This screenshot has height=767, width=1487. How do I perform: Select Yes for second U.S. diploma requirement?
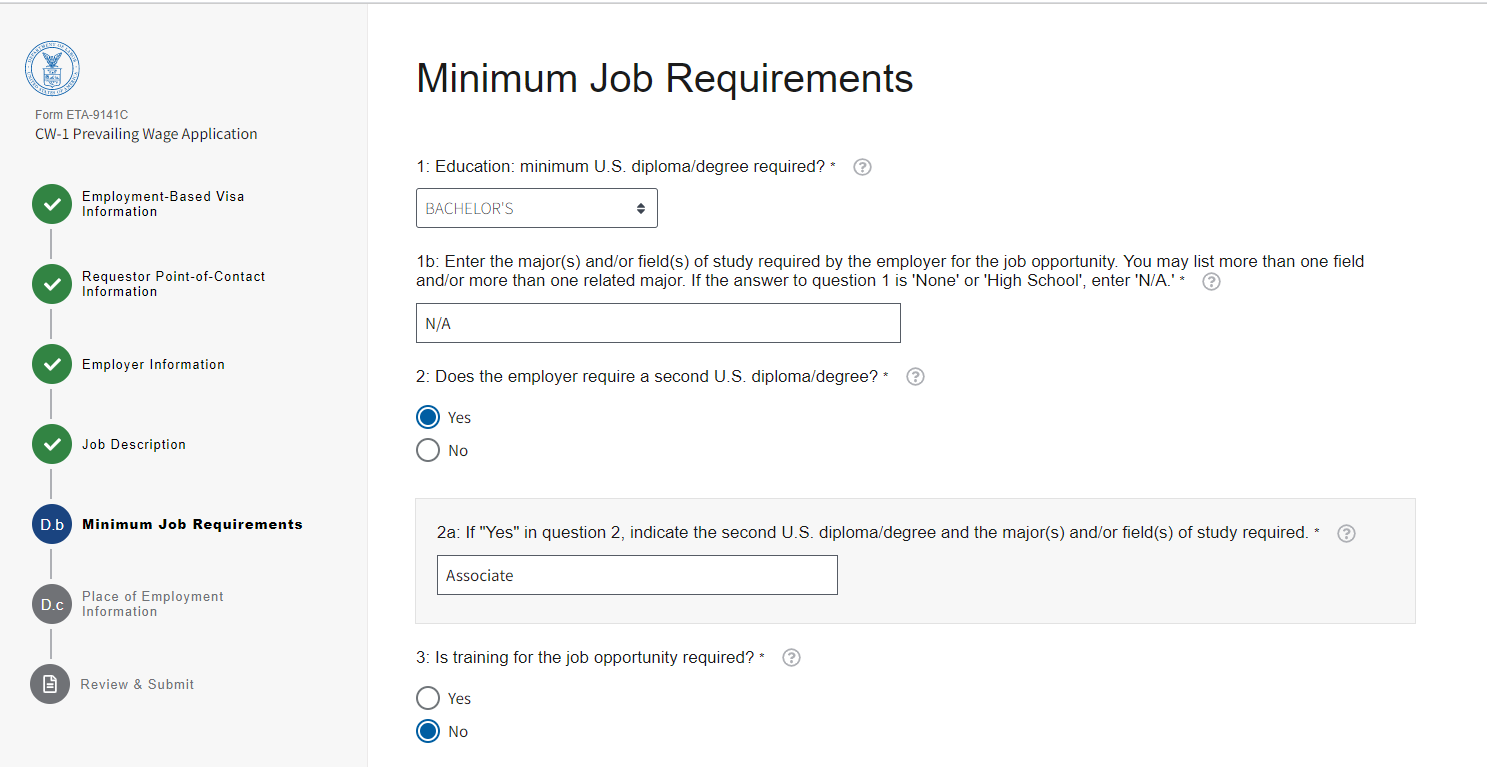coord(428,417)
